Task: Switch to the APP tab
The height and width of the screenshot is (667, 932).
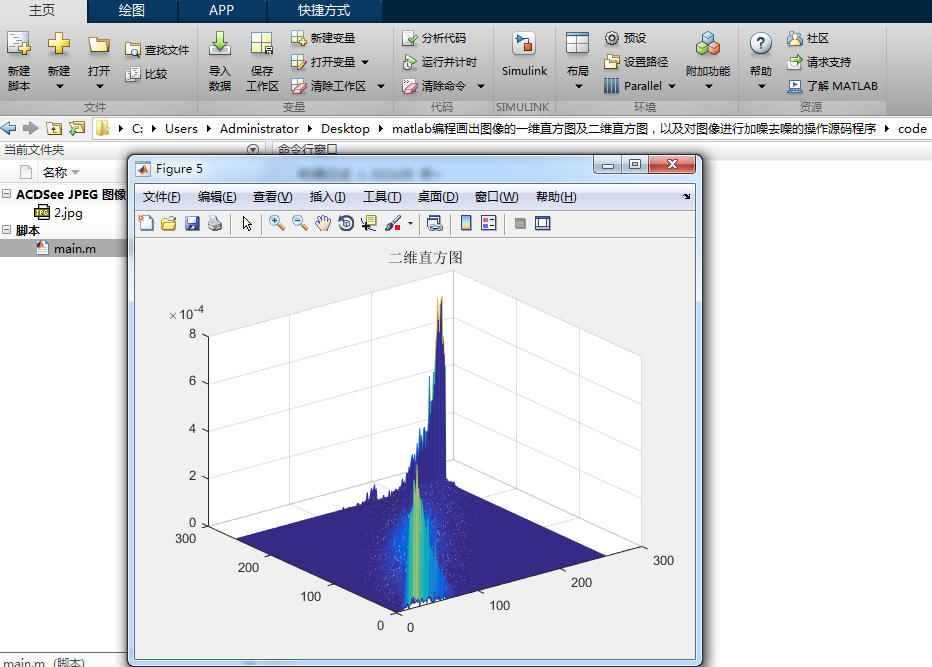Action: pos(222,11)
